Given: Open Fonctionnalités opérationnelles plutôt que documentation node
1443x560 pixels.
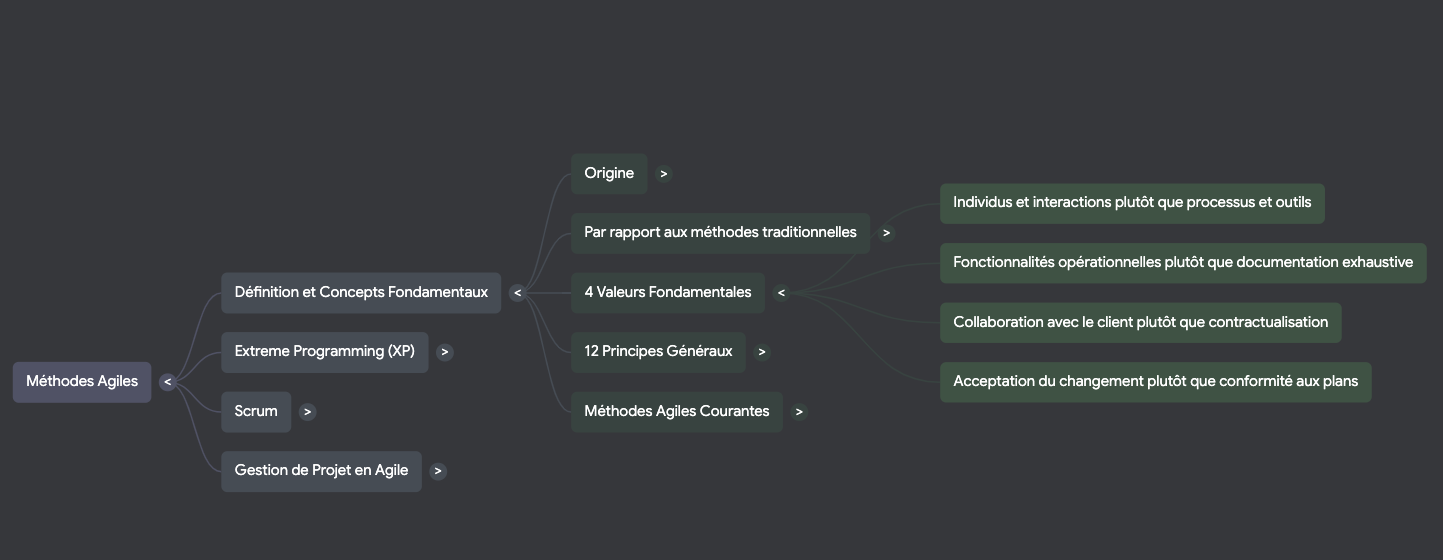Looking at the screenshot, I should (x=1182, y=263).
